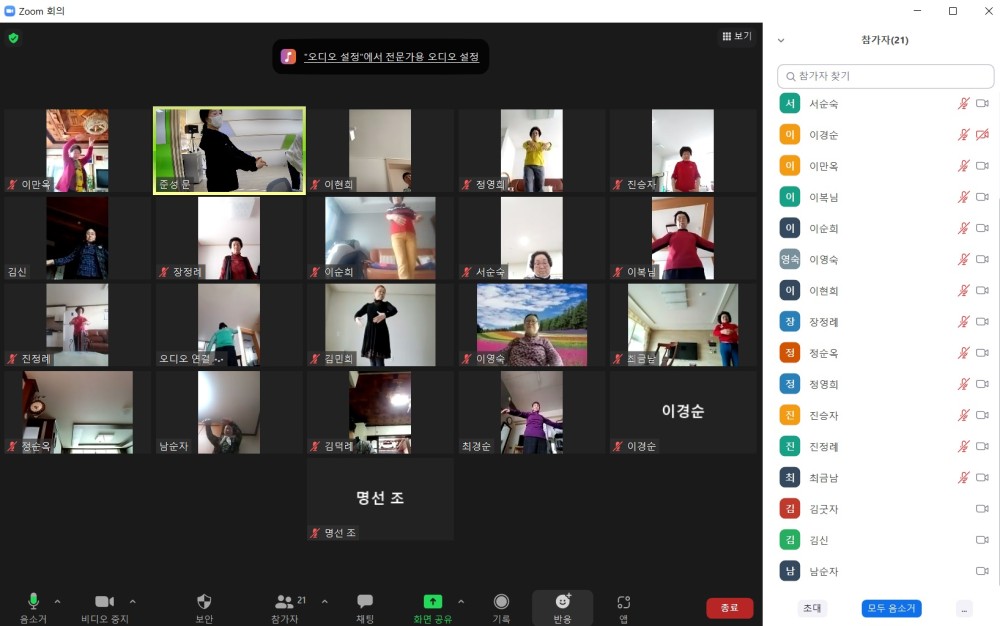This screenshot has height=626, width=1000.
Task: Select 정영희 in participants list
Action: 883,384
